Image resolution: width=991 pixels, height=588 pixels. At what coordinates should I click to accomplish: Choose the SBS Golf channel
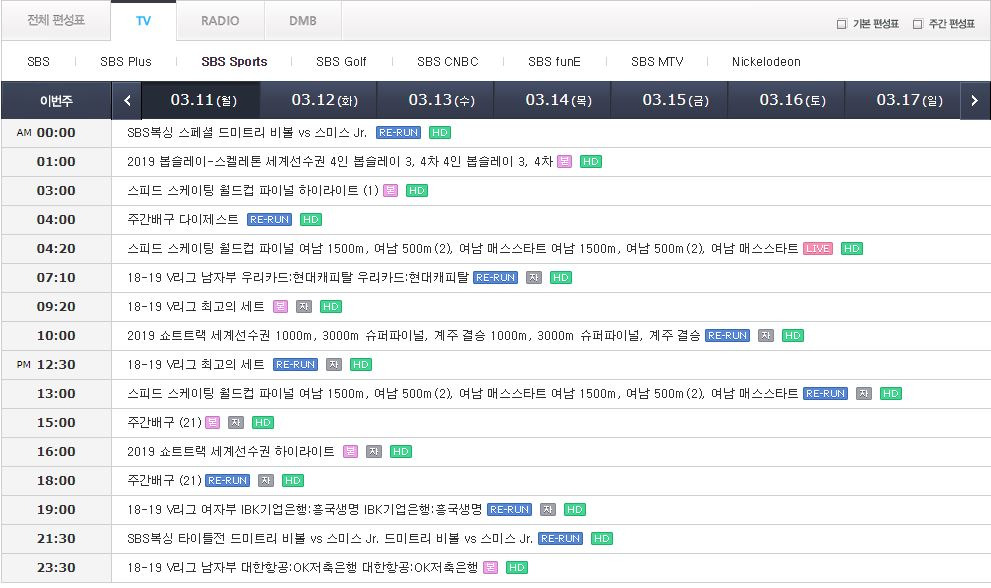(341, 61)
